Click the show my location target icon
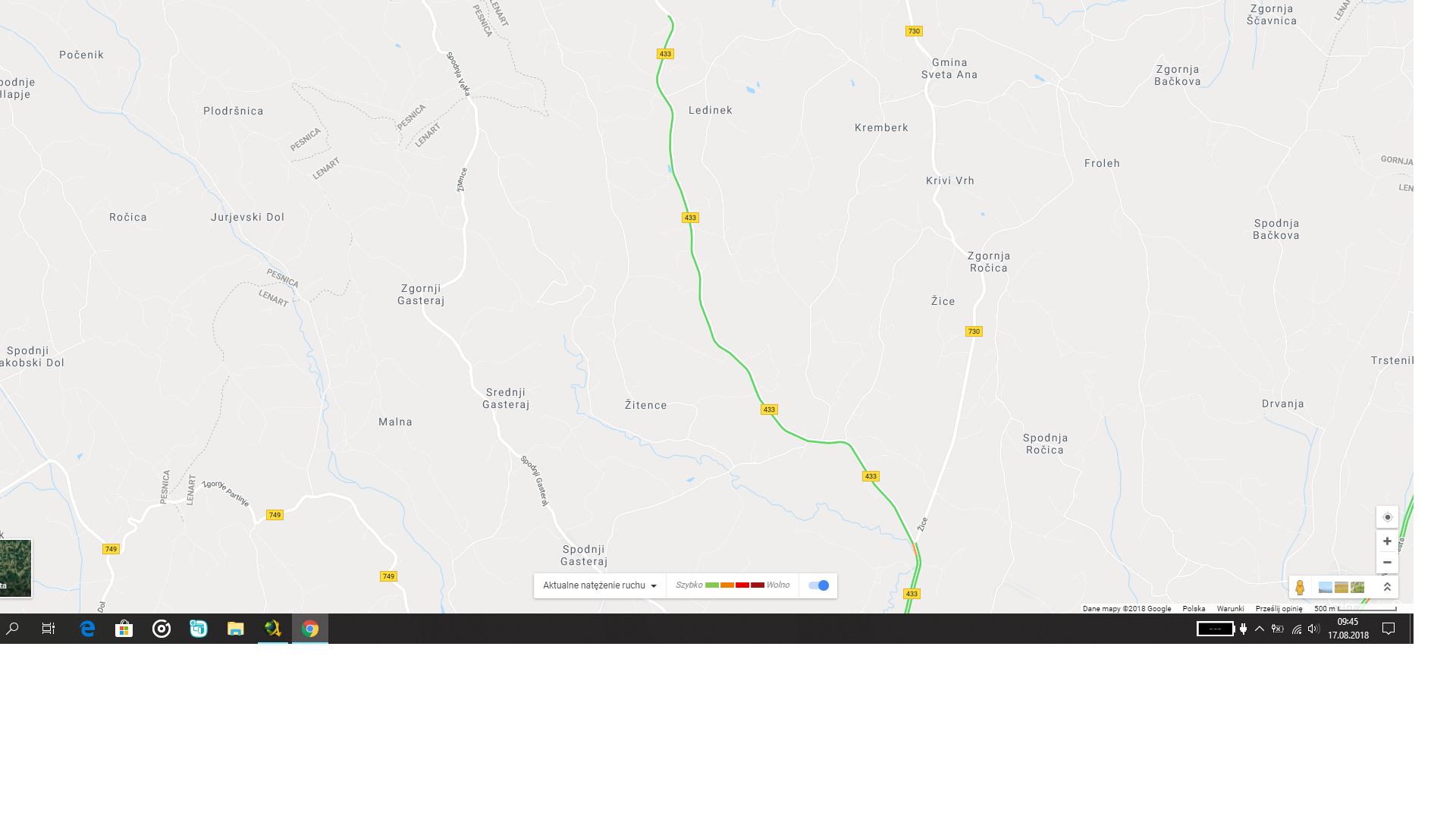 [x=1387, y=517]
